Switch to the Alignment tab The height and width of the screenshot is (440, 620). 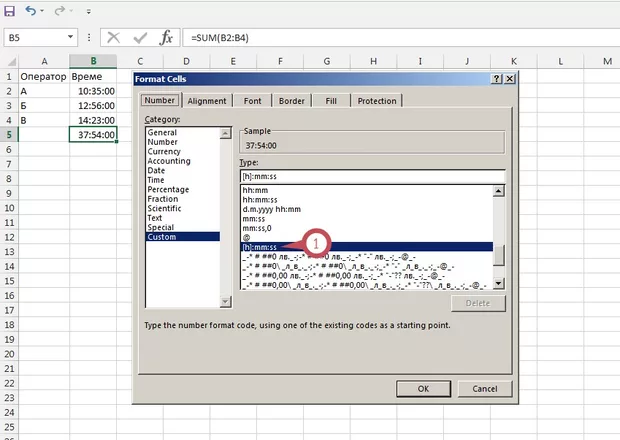pos(207,101)
